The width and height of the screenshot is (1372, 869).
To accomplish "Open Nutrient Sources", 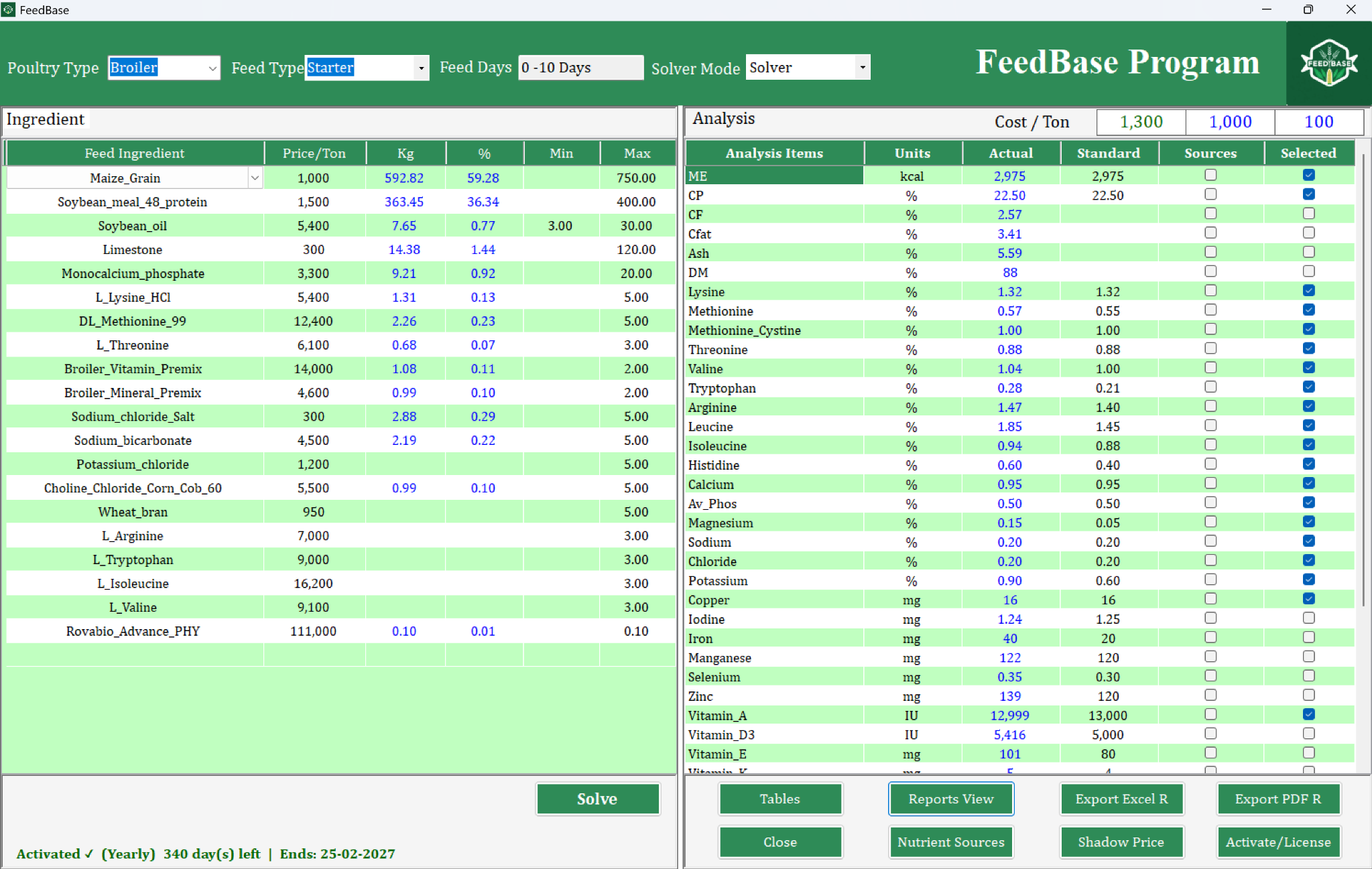I will [950, 842].
